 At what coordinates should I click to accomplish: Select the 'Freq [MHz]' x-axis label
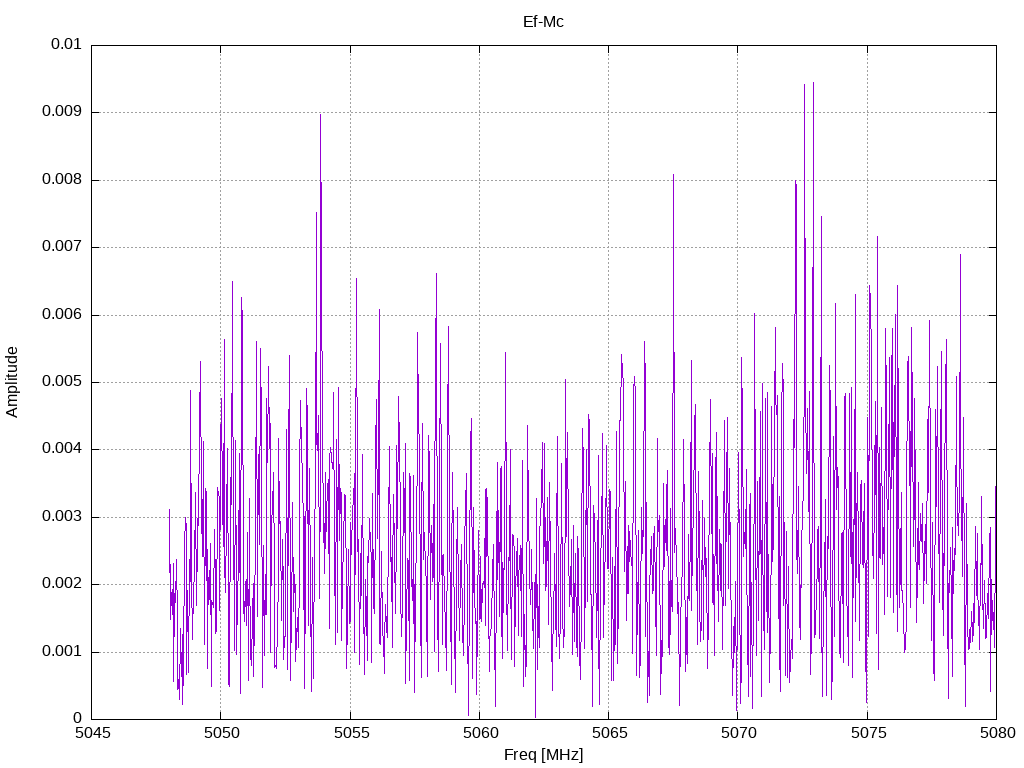coord(543,754)
